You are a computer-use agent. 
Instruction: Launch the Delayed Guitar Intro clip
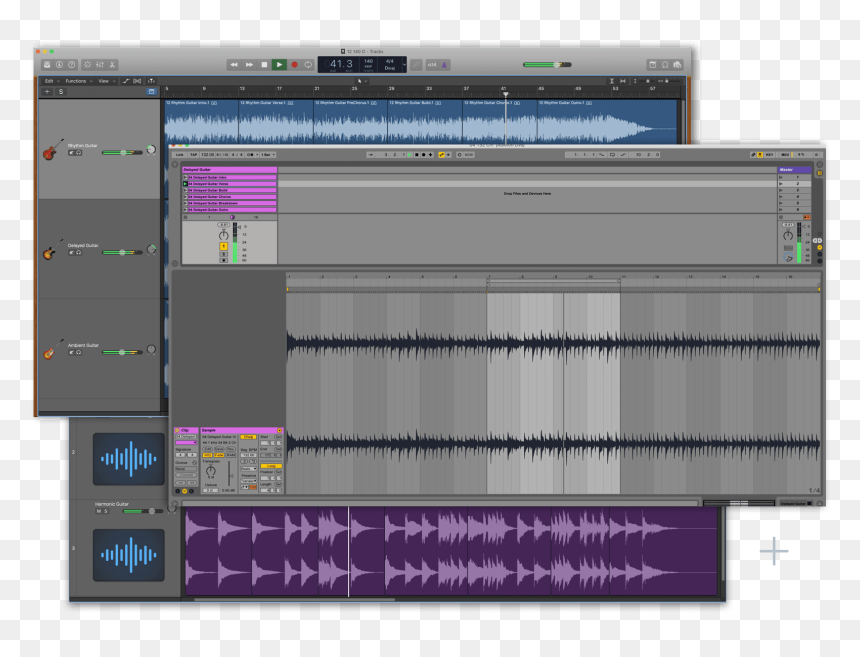point(185,178)
